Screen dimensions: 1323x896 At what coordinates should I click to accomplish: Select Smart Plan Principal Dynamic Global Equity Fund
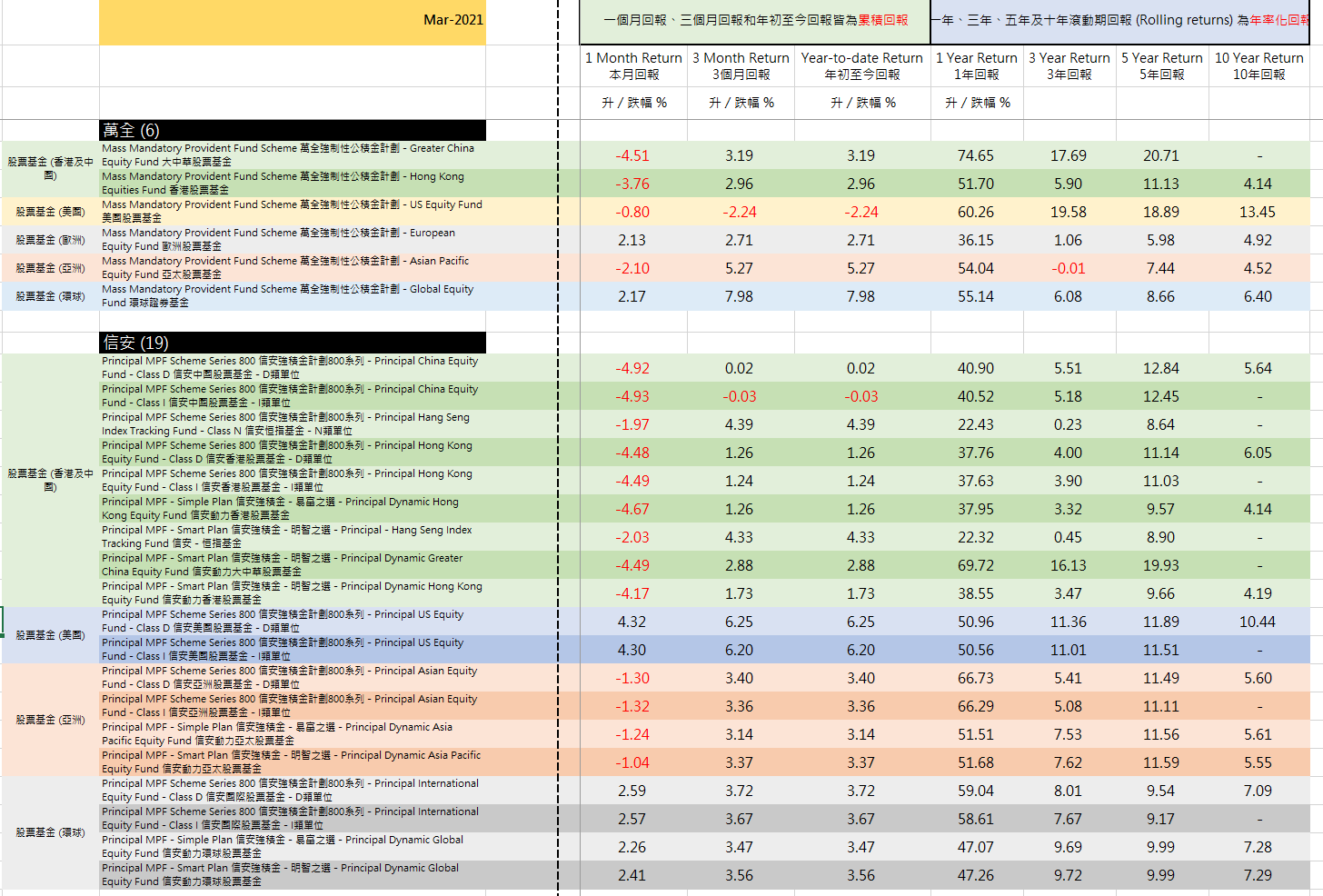293,875
